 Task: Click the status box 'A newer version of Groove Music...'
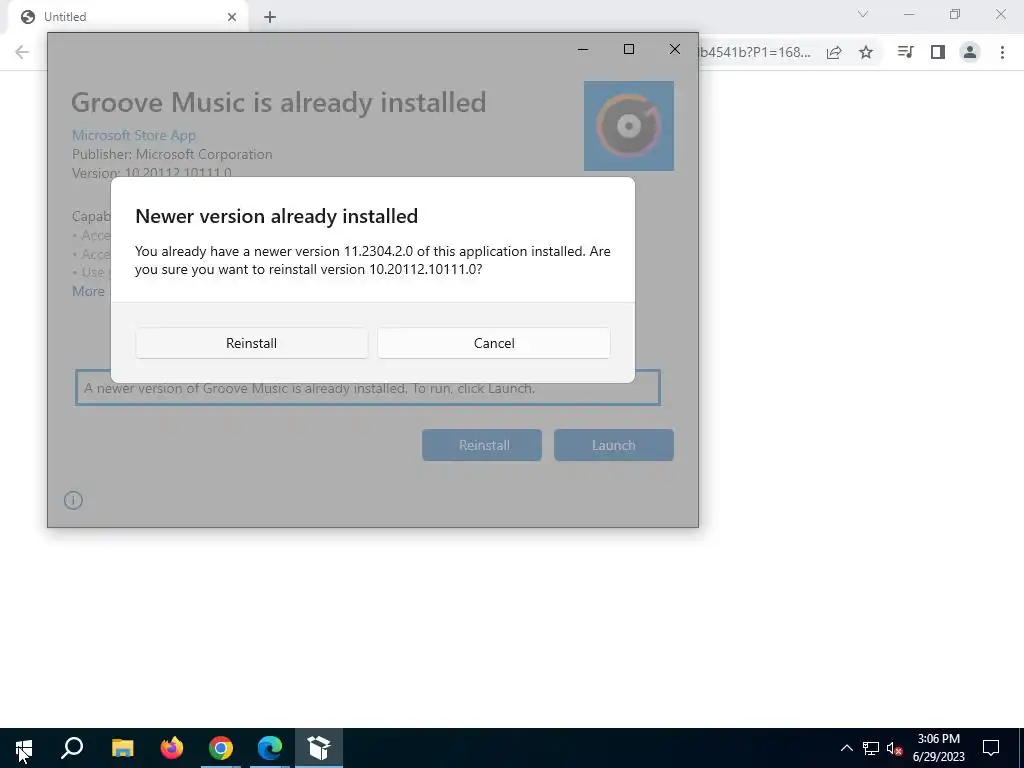pos(368,388)
